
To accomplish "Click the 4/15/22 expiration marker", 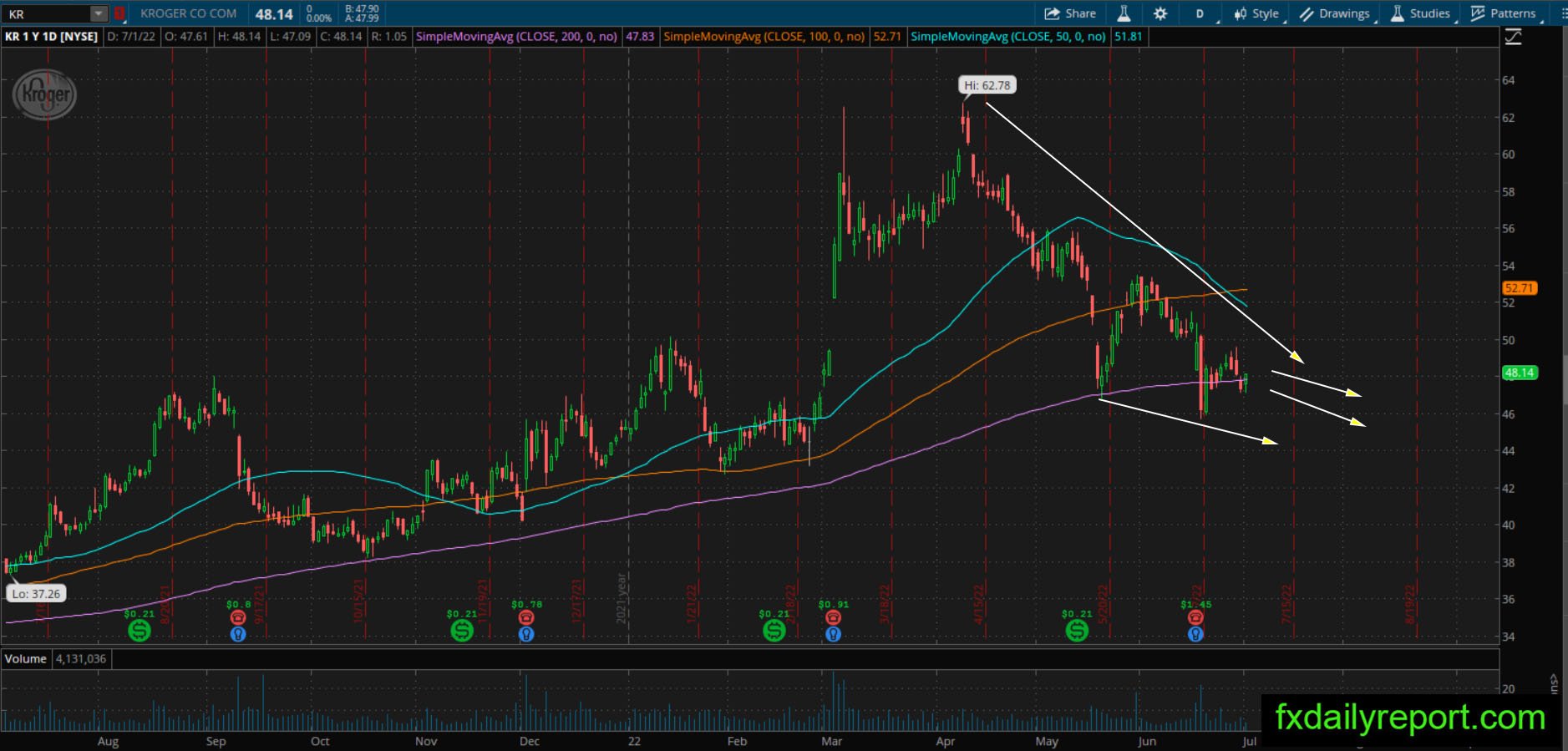I will (x=978, y=603).
